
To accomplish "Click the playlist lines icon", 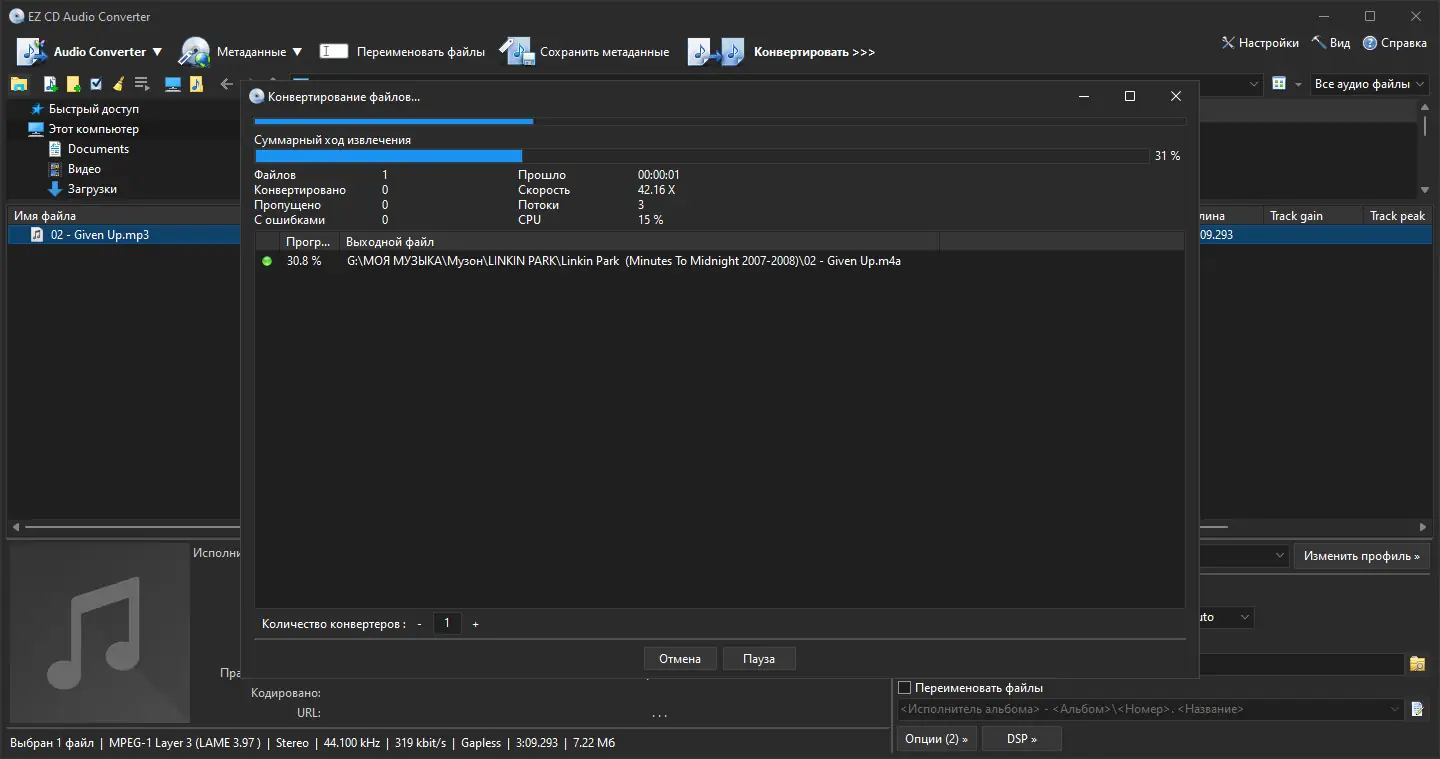I will [142, 84].
